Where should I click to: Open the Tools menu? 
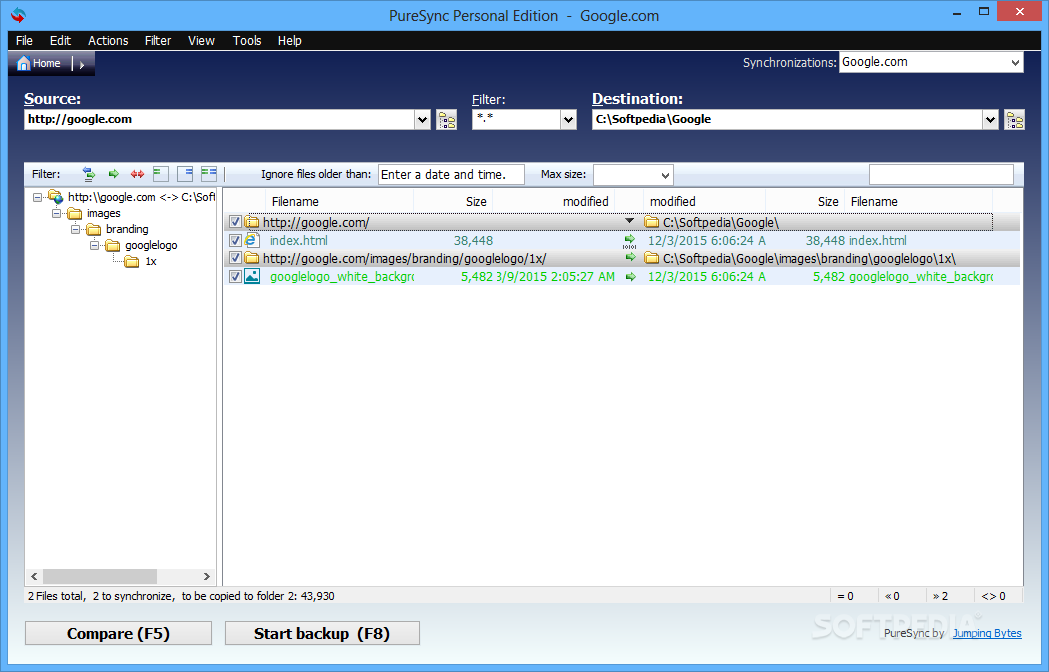pos(247,41)
